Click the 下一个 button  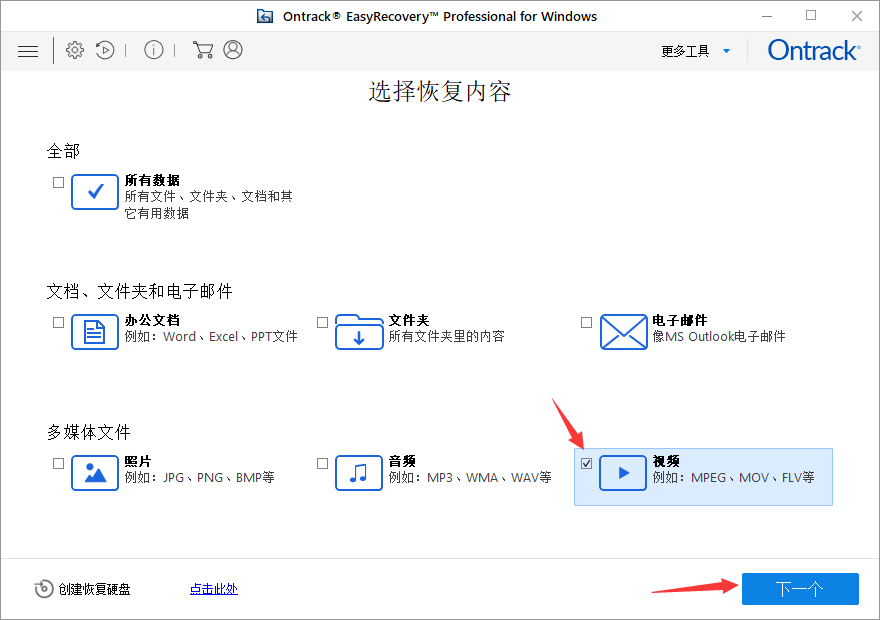point(800,589)
